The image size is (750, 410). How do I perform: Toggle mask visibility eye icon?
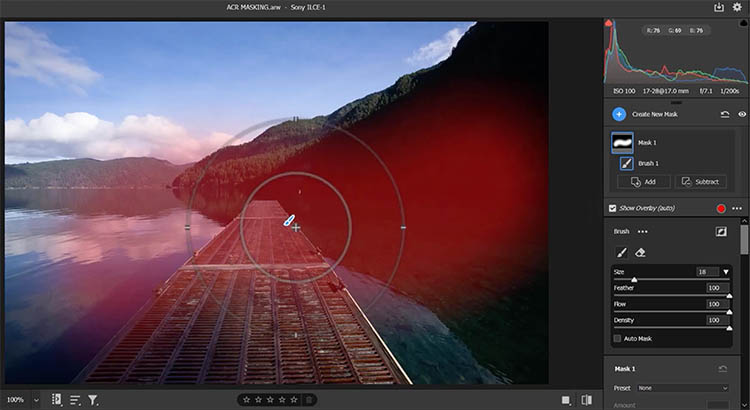click(x=741, y=115)
